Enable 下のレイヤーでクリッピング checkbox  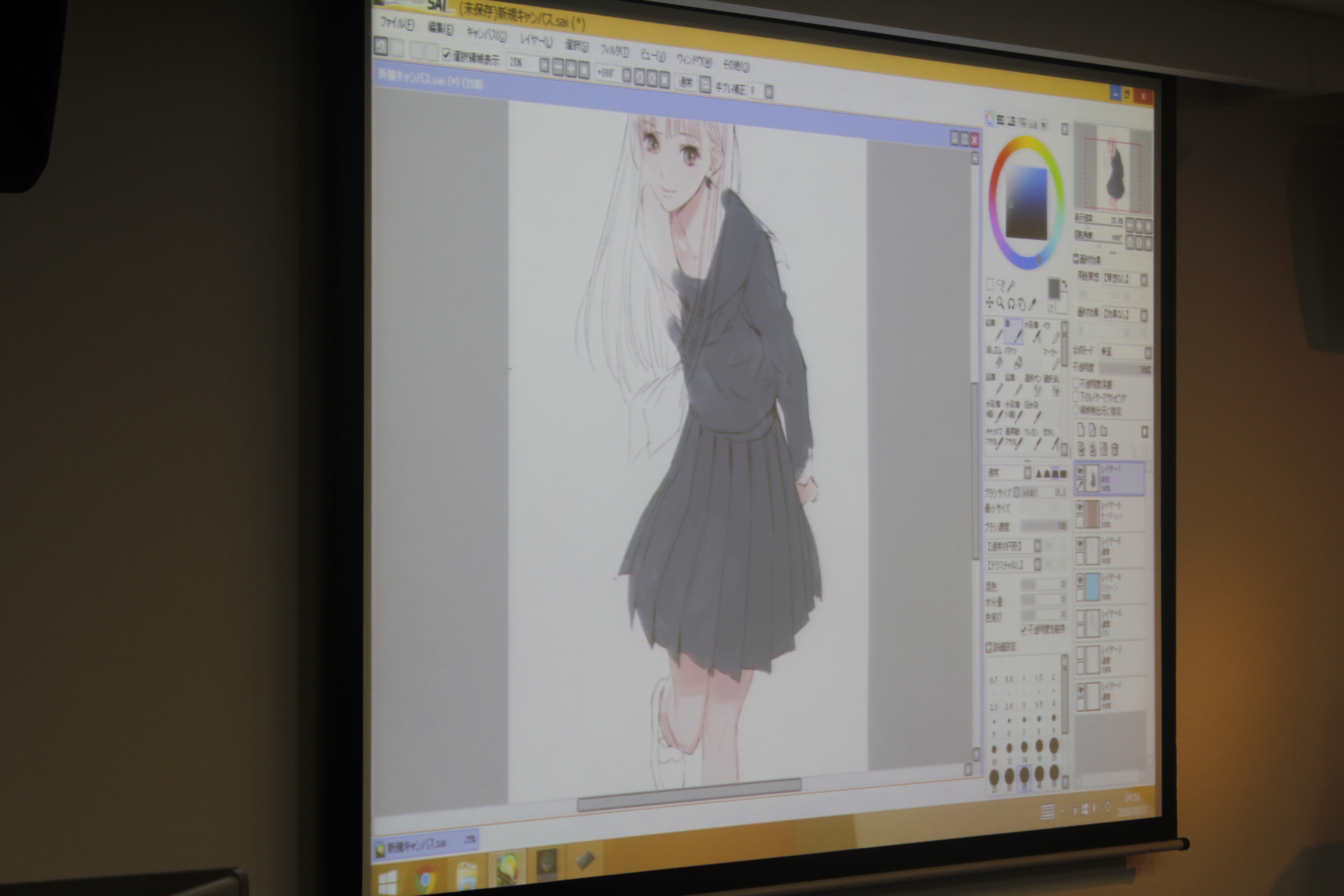click(1076, 397)
